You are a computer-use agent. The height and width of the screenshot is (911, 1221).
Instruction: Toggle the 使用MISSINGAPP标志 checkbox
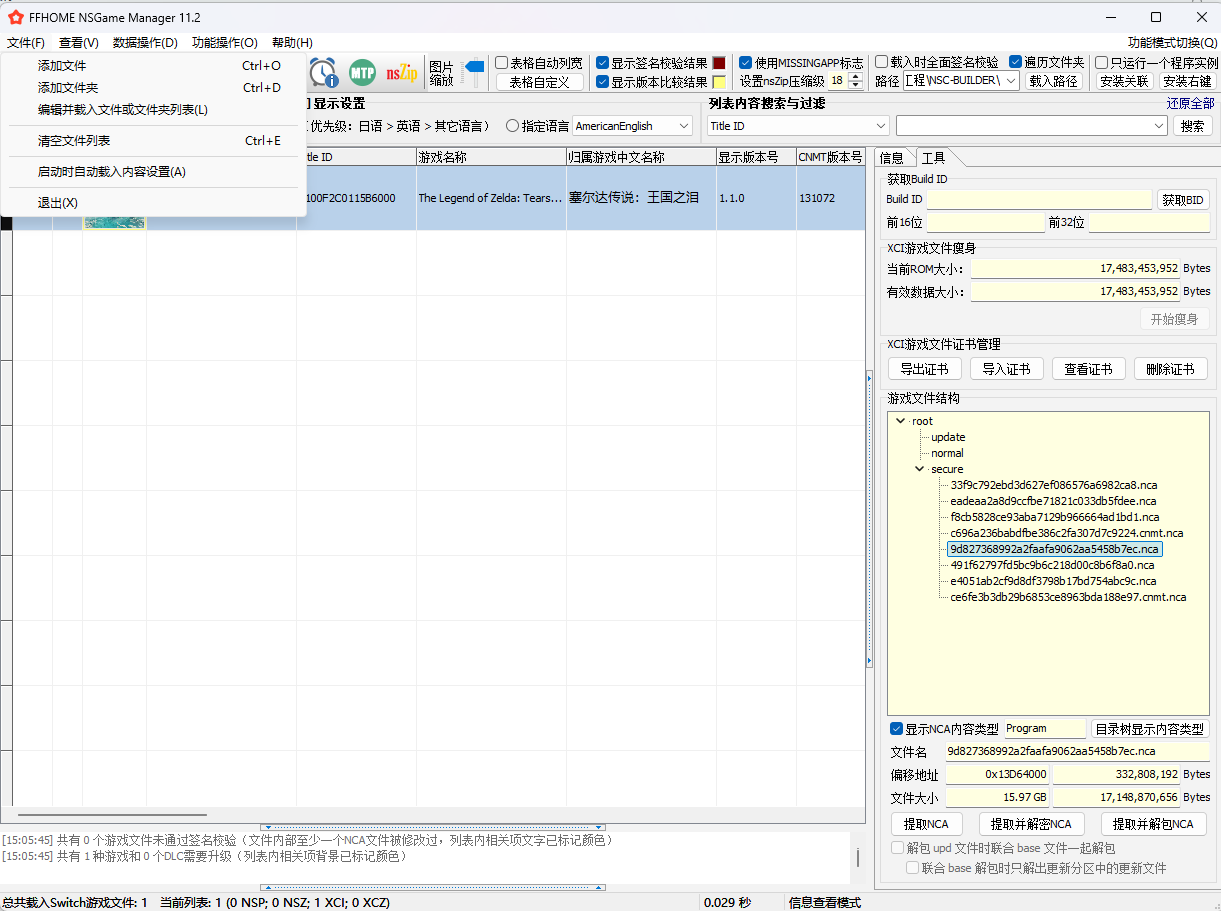(x=745, y=62)
